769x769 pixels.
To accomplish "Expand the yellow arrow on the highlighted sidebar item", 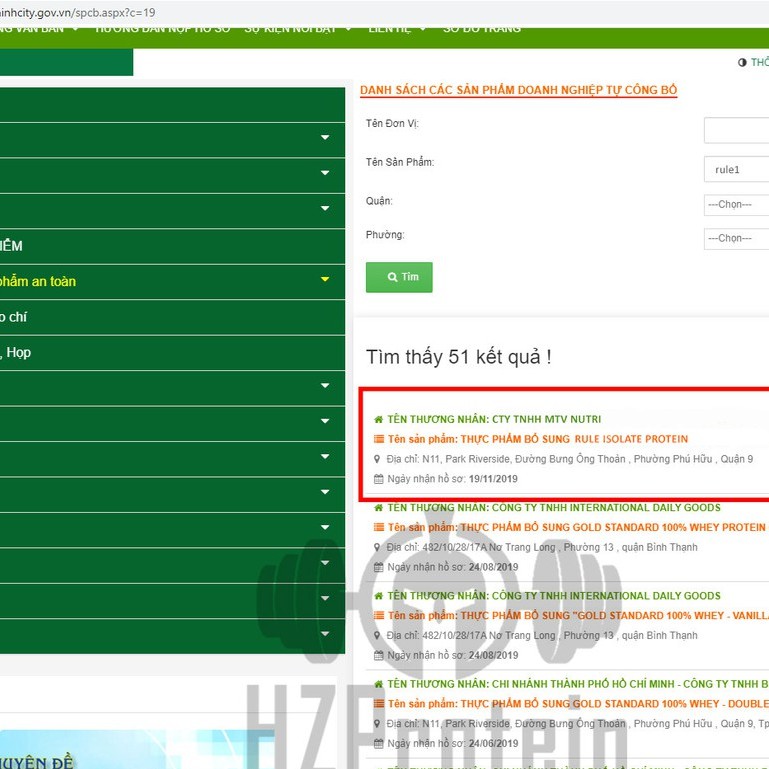I will coord(325,281).
